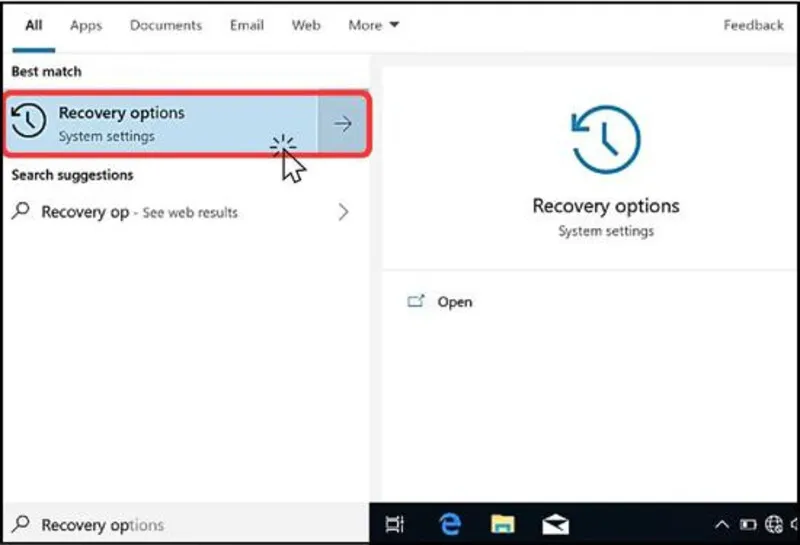Click Open in the preview pane
The height and width of the screenshot is (545, 800).
coord(455,302)
